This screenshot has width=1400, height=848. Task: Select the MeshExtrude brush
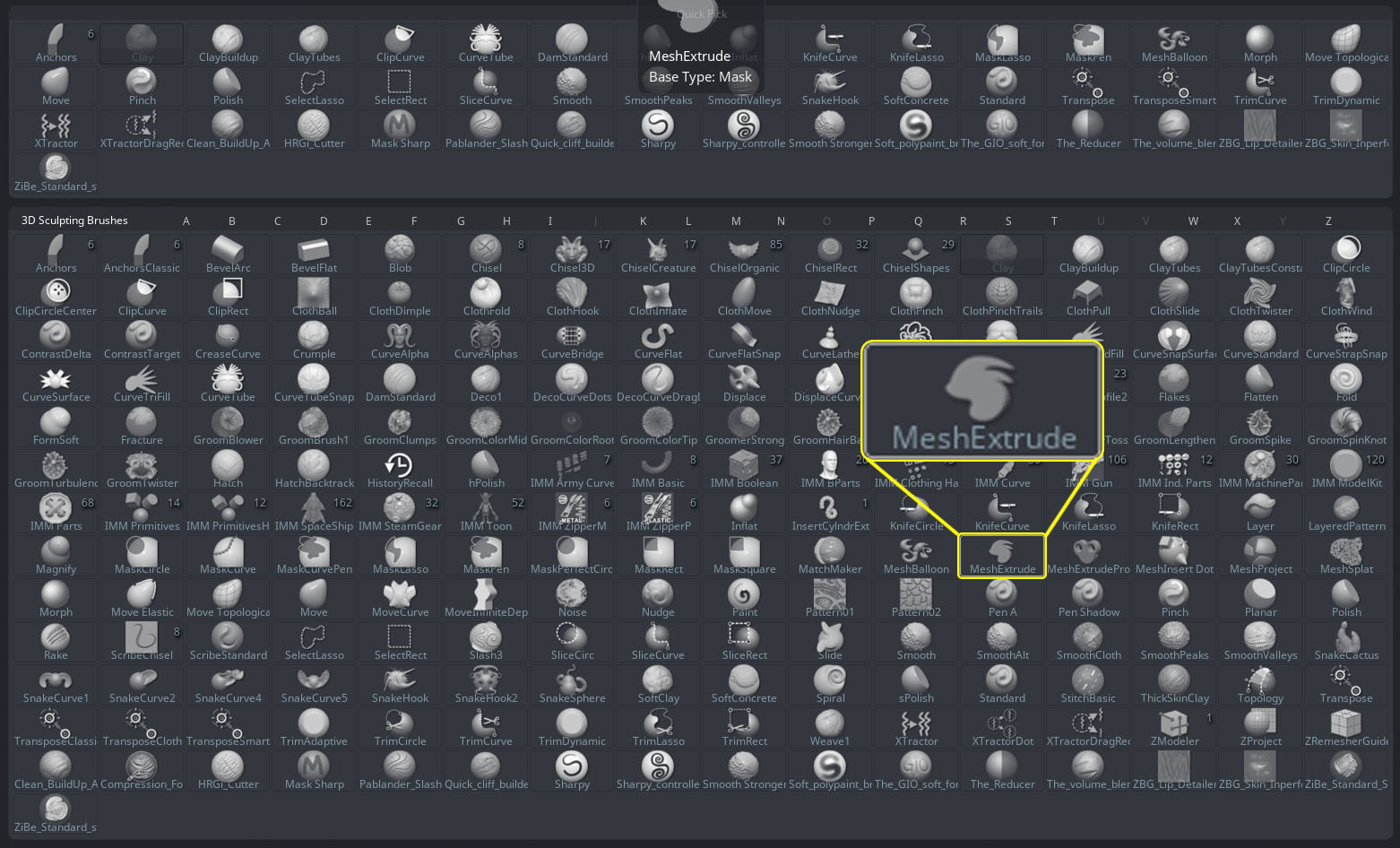coord(1002,557)
